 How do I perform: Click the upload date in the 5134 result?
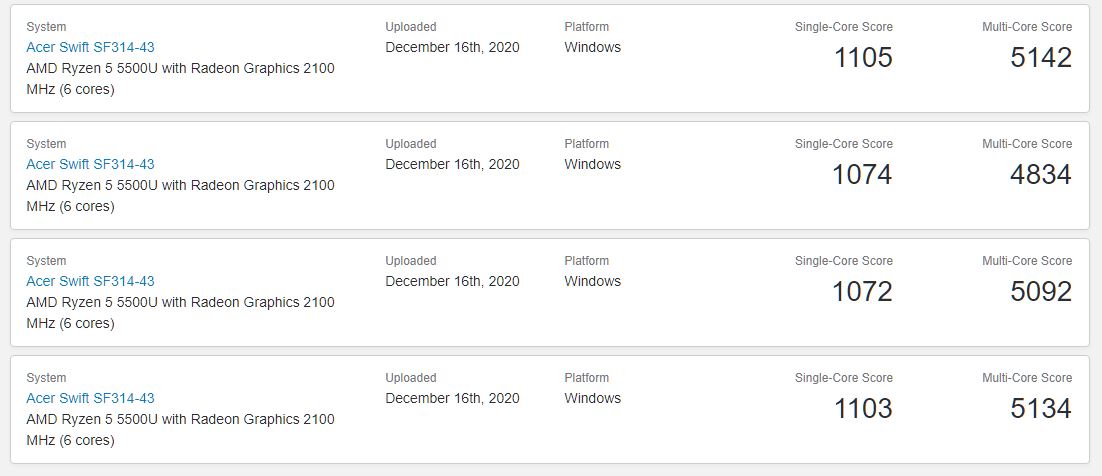click(x=452, y=398)
